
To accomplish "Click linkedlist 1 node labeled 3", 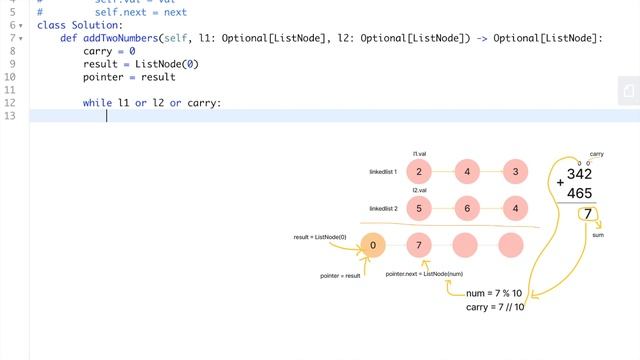I will (x=516, y=171).
